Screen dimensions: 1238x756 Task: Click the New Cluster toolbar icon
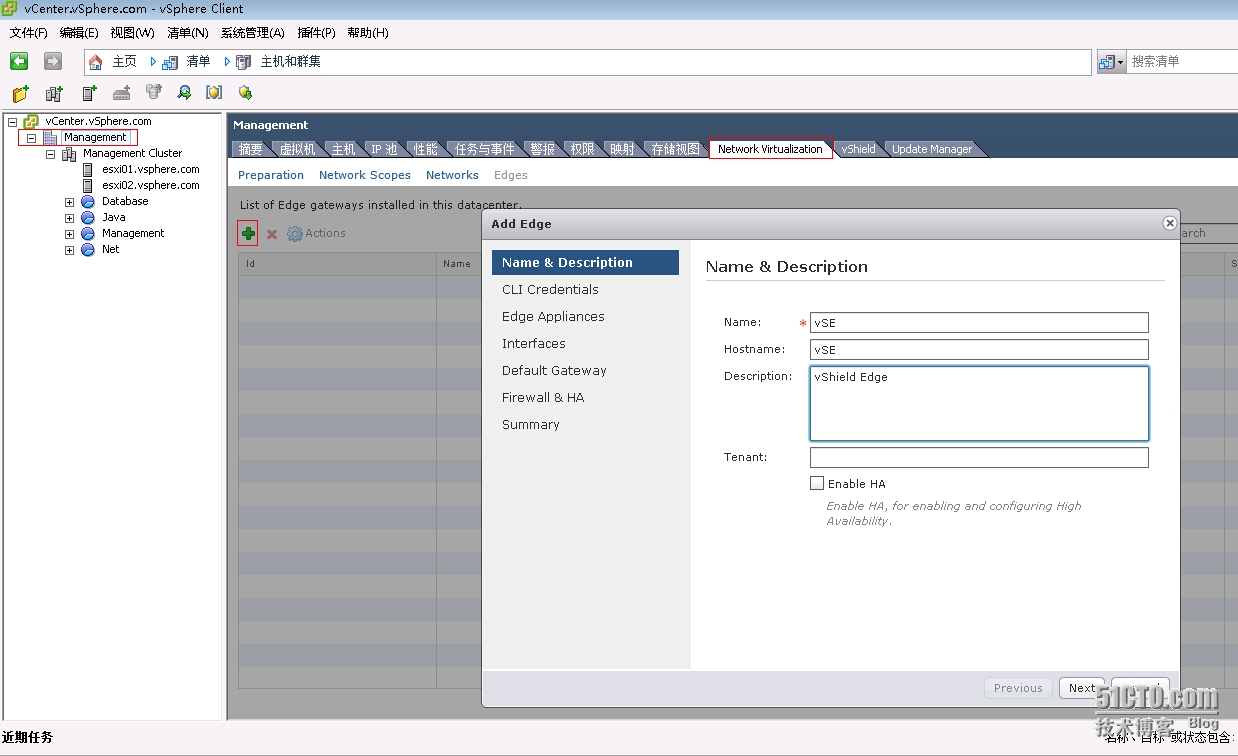(x=55, y=93)
